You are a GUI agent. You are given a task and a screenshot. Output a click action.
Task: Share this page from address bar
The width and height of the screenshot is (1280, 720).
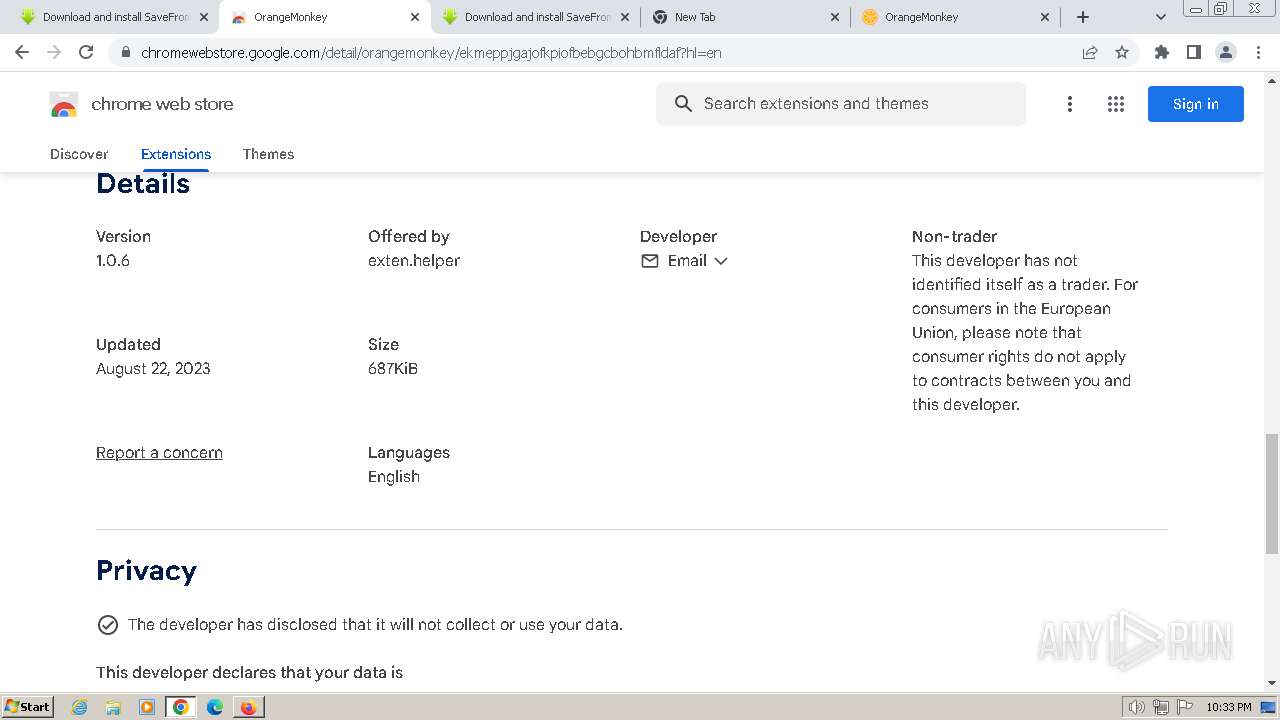pos(1090,52)
